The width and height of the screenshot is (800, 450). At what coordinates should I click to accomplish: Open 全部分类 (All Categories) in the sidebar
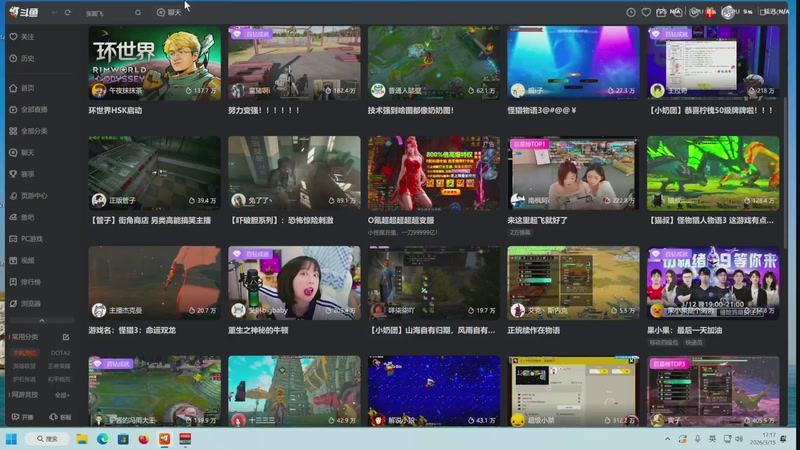coord(28,131)
